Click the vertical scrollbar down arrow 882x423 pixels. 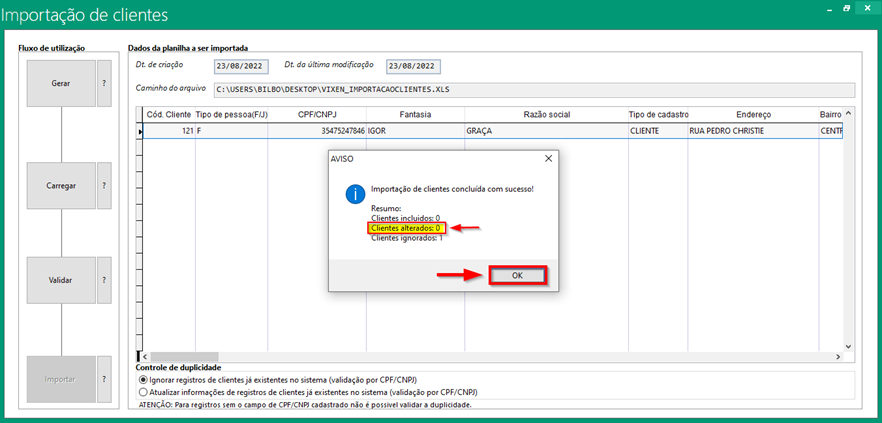[x=849, y=346]
